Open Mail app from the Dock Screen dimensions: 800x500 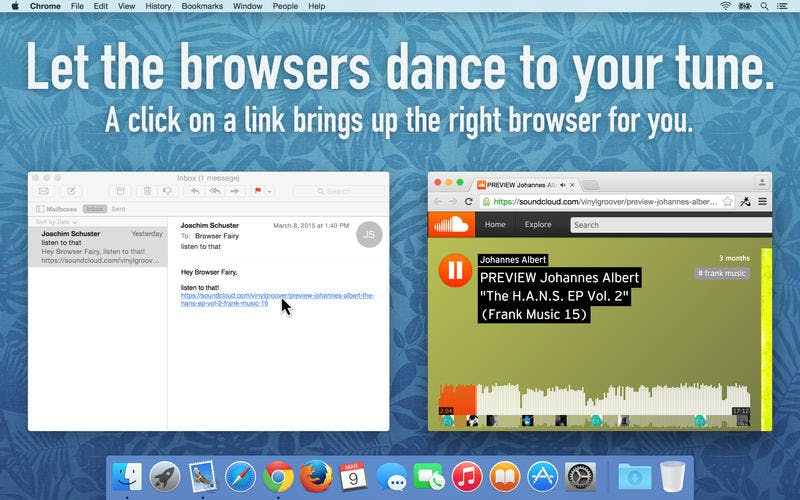(202, 477)
